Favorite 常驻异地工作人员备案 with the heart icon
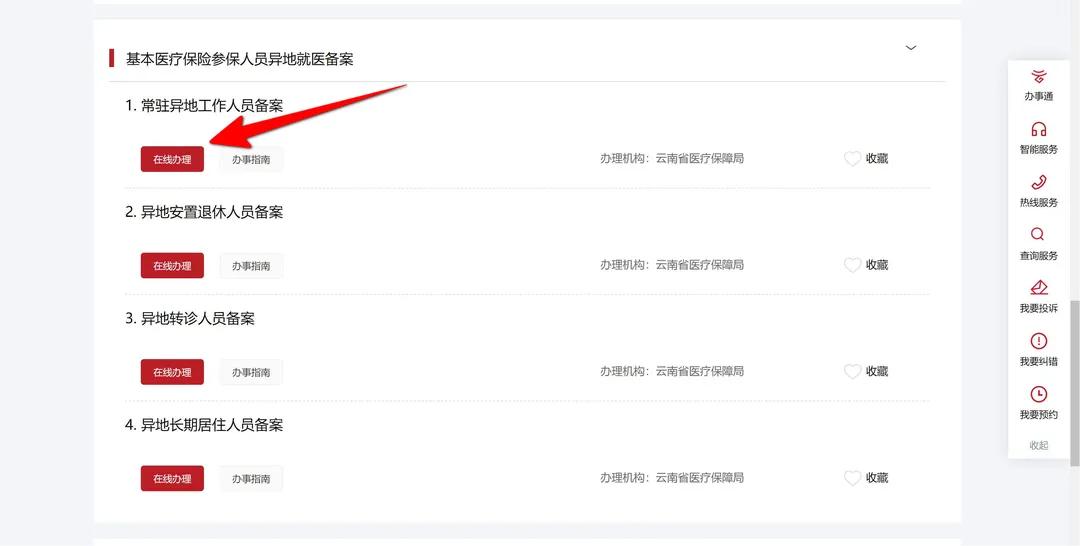 pyautogui.click(x=852, y=159)
